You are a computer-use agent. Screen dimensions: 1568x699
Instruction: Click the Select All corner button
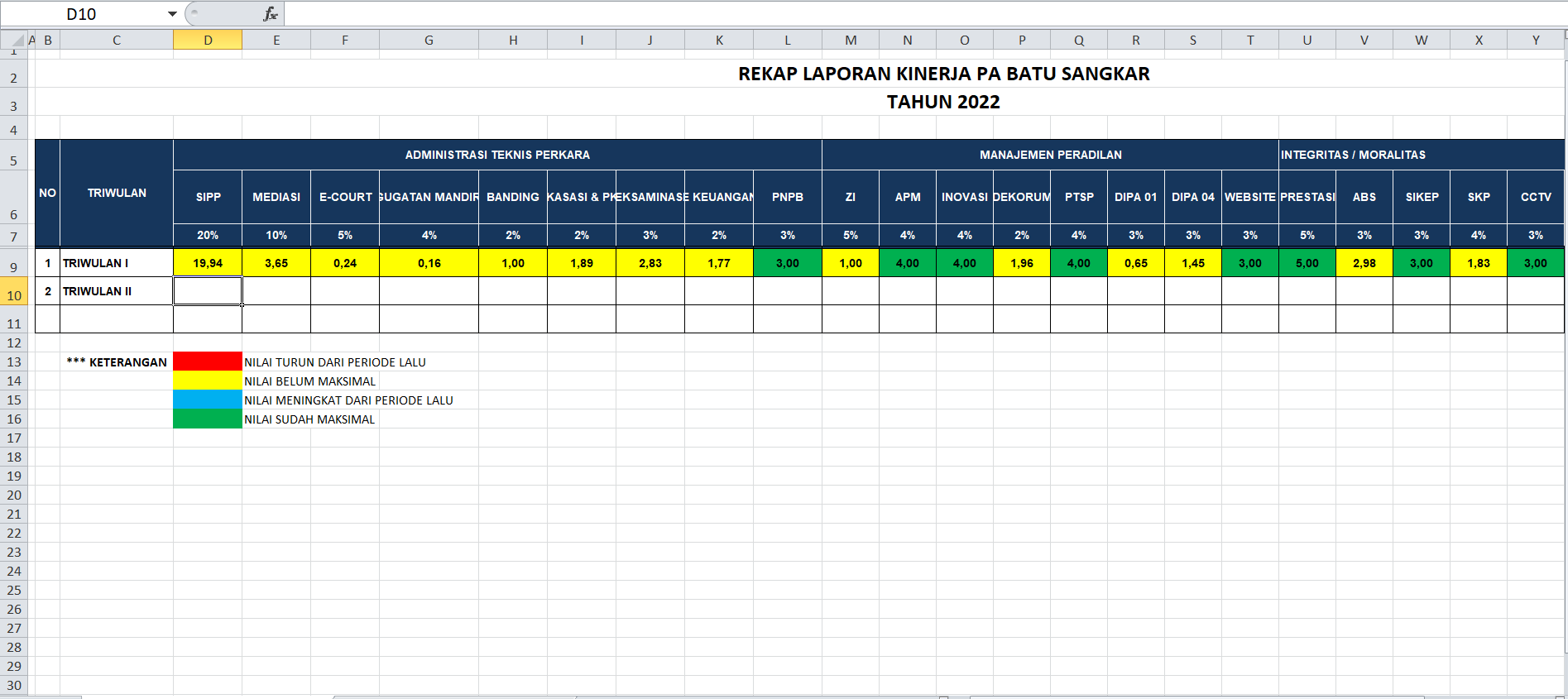(x=13, y=40)
